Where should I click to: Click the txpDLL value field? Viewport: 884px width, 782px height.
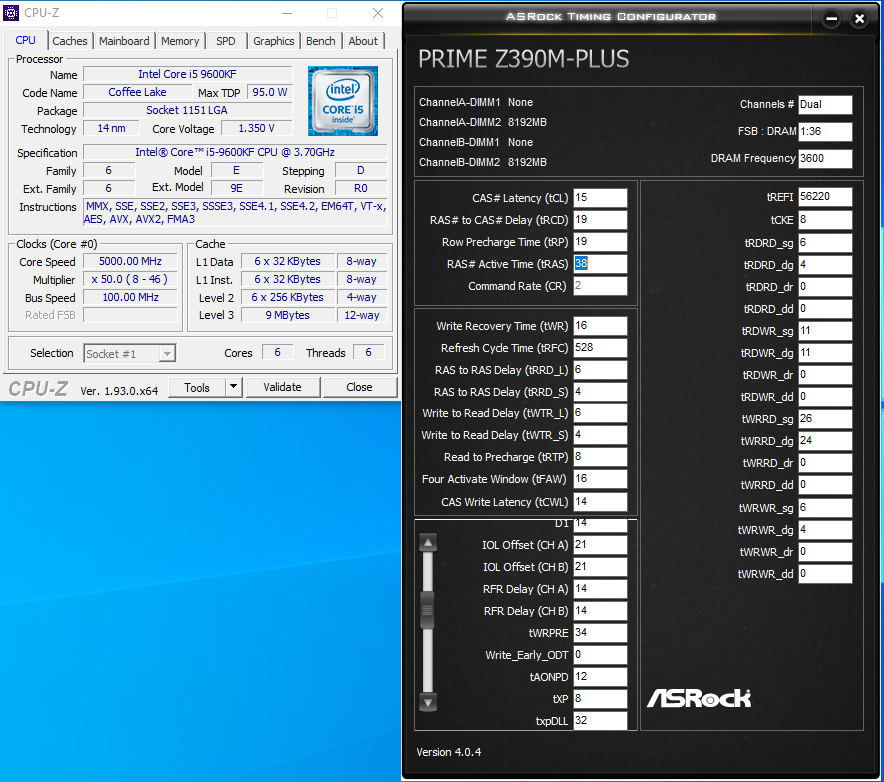click(600, 721)
